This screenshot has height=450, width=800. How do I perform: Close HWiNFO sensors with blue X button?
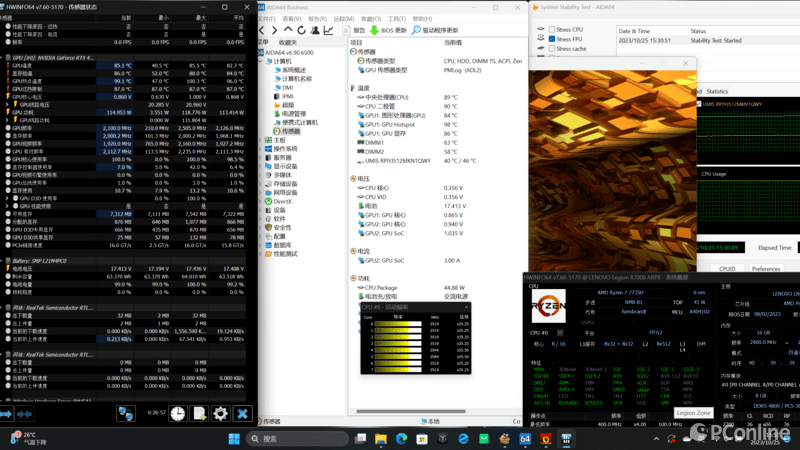pyautogui.click(x=242, y=413)
